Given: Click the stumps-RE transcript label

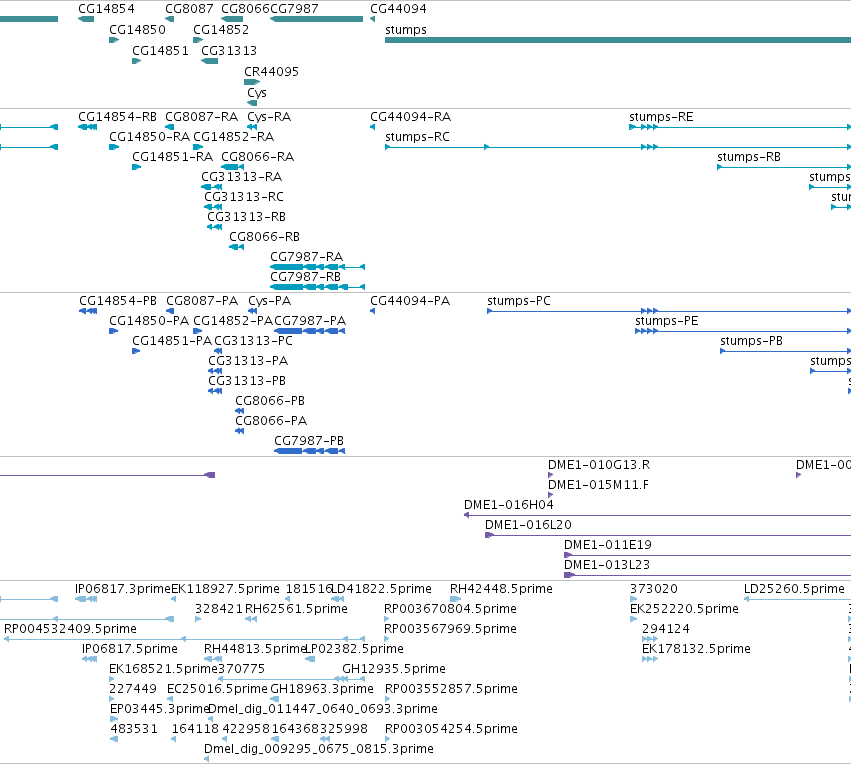Looking at the screenshot, I should coord(661,117).
